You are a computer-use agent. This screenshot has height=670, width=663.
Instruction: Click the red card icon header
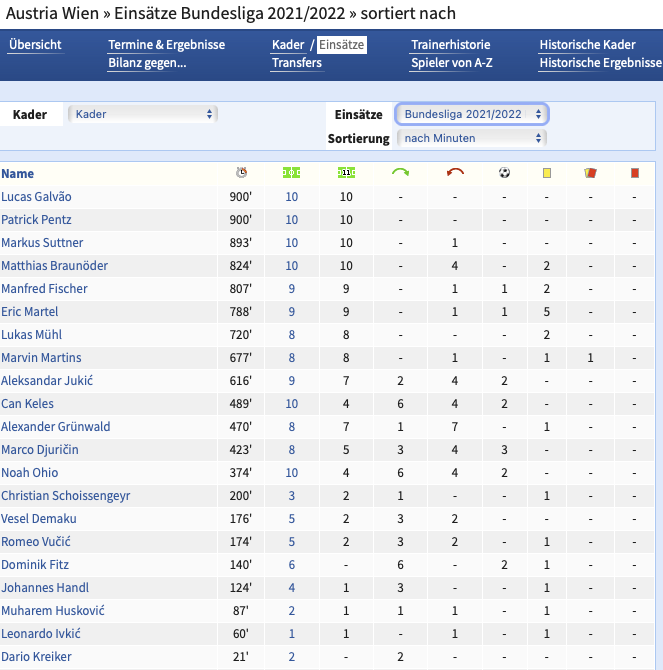[x=635, y=173]
